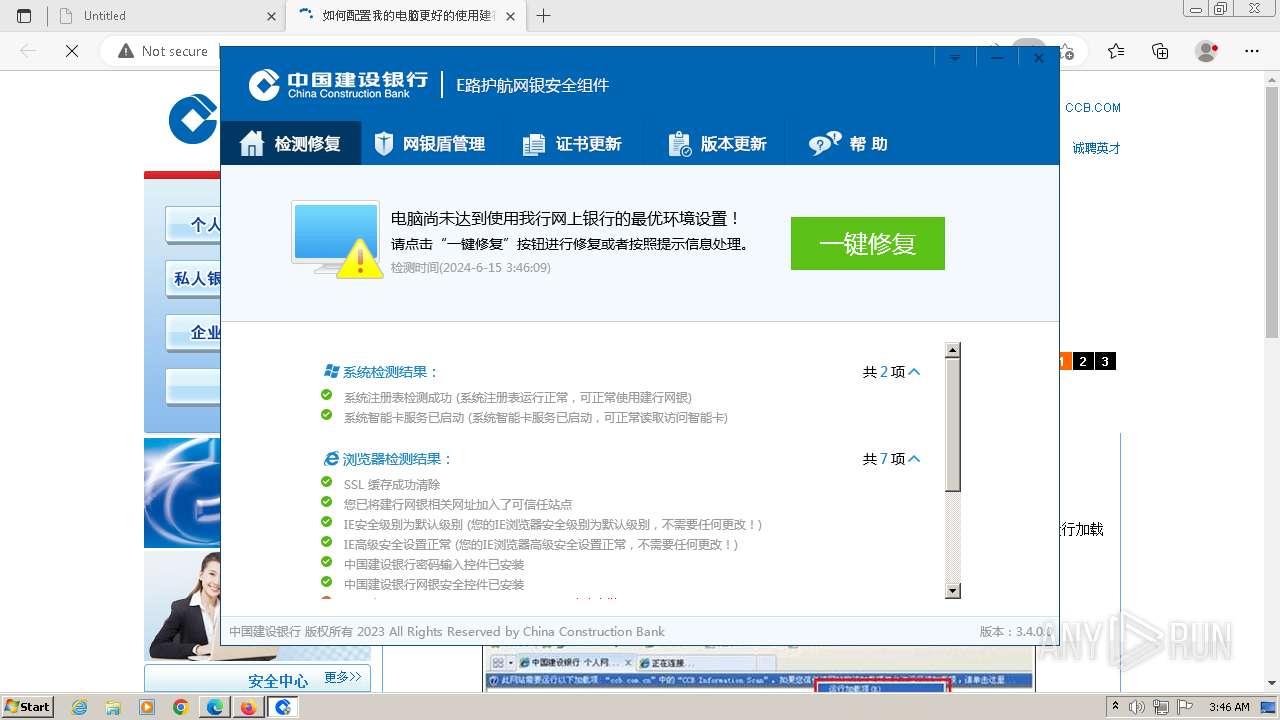Click the 诚聘英才 link on webpage

click(1096, 148)
